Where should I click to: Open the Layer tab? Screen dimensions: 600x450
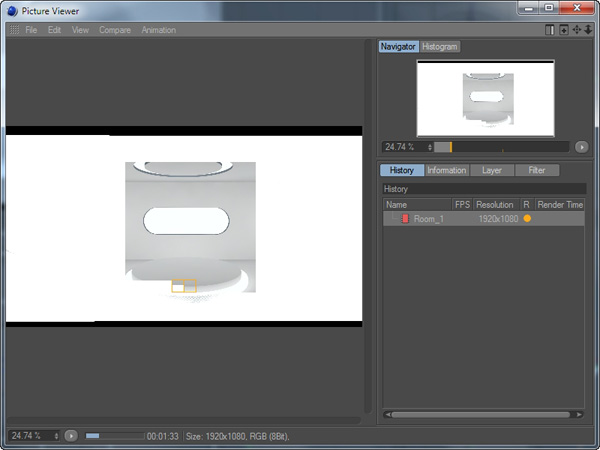coord(491,170)
